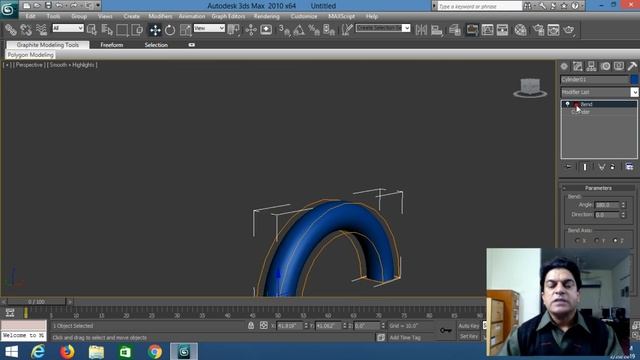Click Rectangular Selection Region tool
Image resolution: width=640 pixels, height=360 pixels.
[122, 30]
